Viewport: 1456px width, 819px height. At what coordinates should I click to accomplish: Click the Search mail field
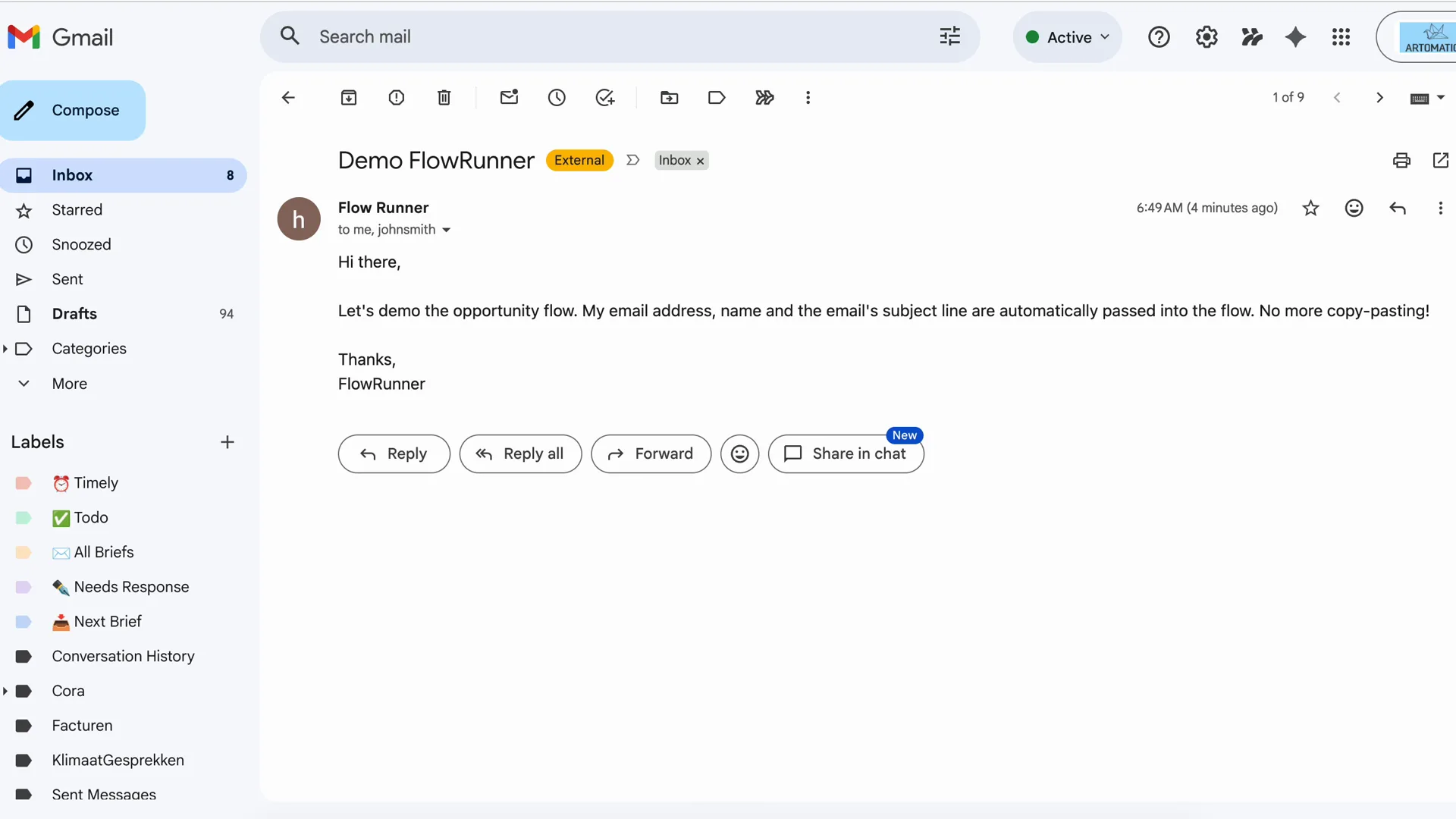[x=622, y=36]
